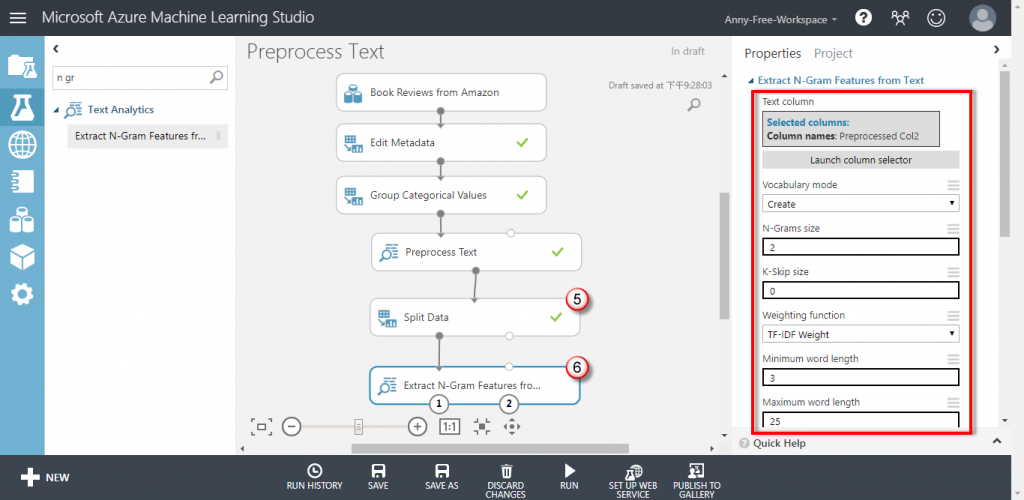Click the Preprocess Text experiment title

[x=315, y=52]
